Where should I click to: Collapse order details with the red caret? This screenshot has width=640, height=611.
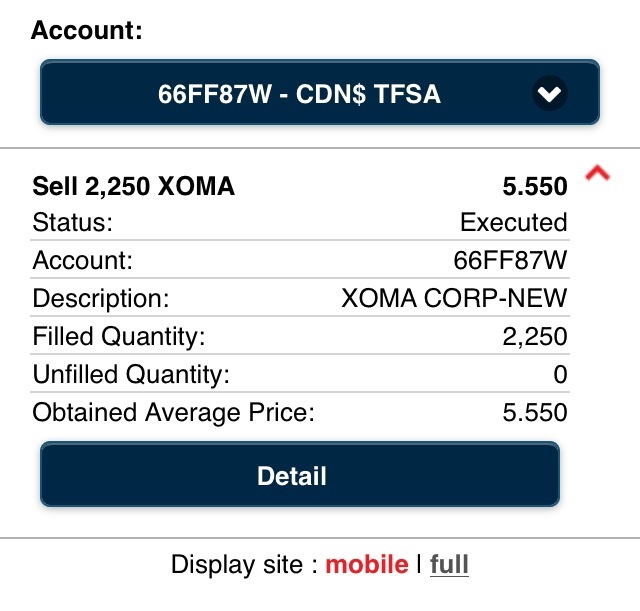[597, 175]
